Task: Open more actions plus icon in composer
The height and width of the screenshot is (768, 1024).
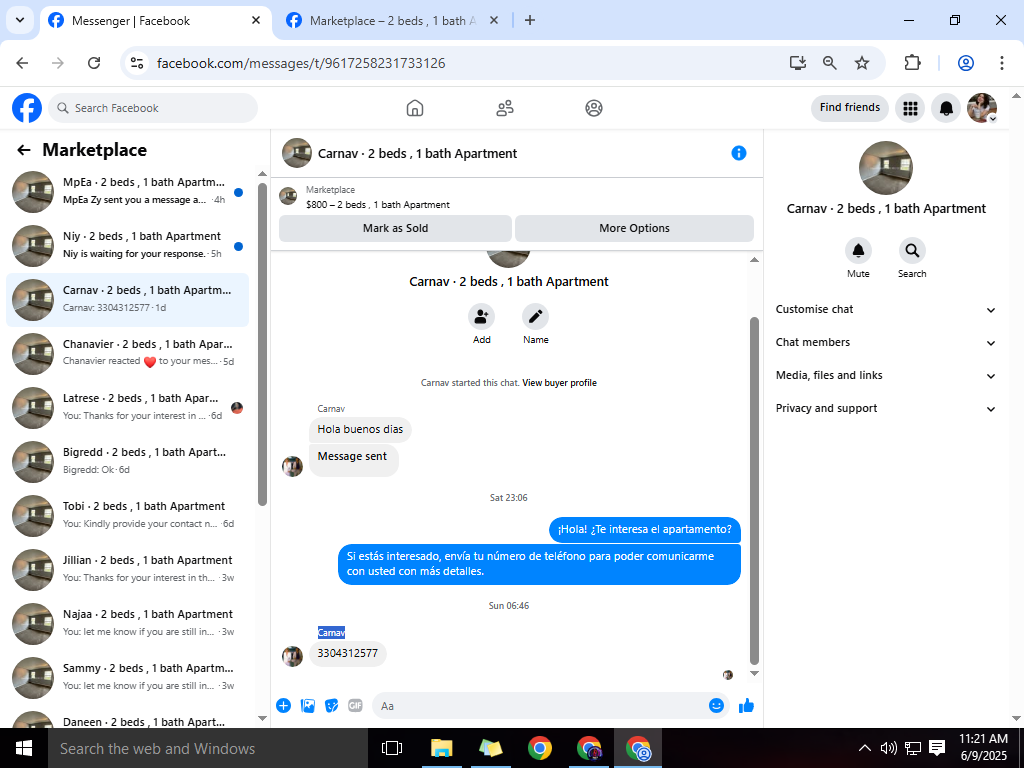Action: (283, 705)
